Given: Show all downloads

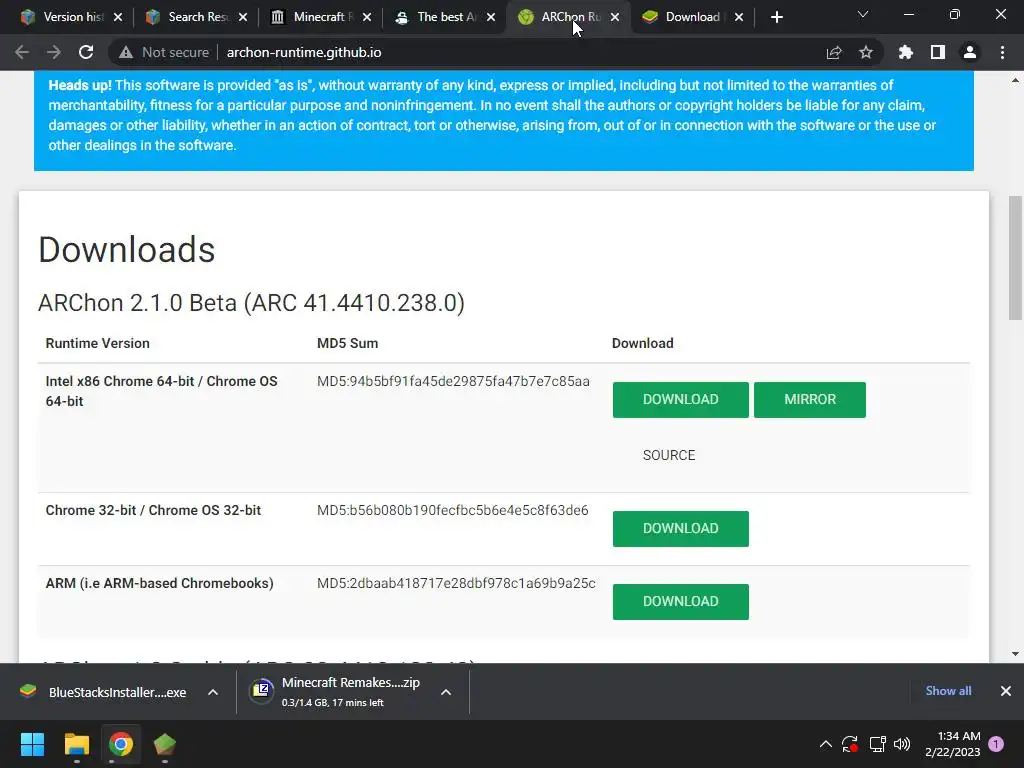Looking at the screenshot, I should coord(948,691).
